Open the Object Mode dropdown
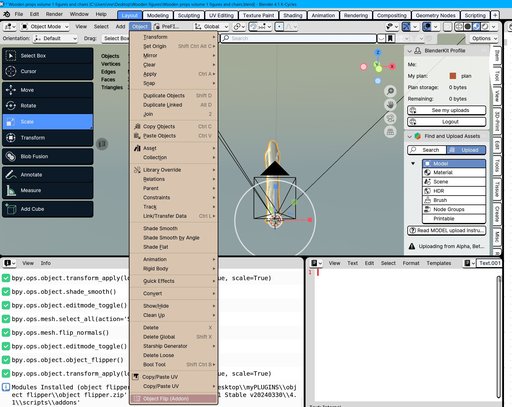This screenshot has width=512, height=407. pyautogui.click(x=45, y=27)
